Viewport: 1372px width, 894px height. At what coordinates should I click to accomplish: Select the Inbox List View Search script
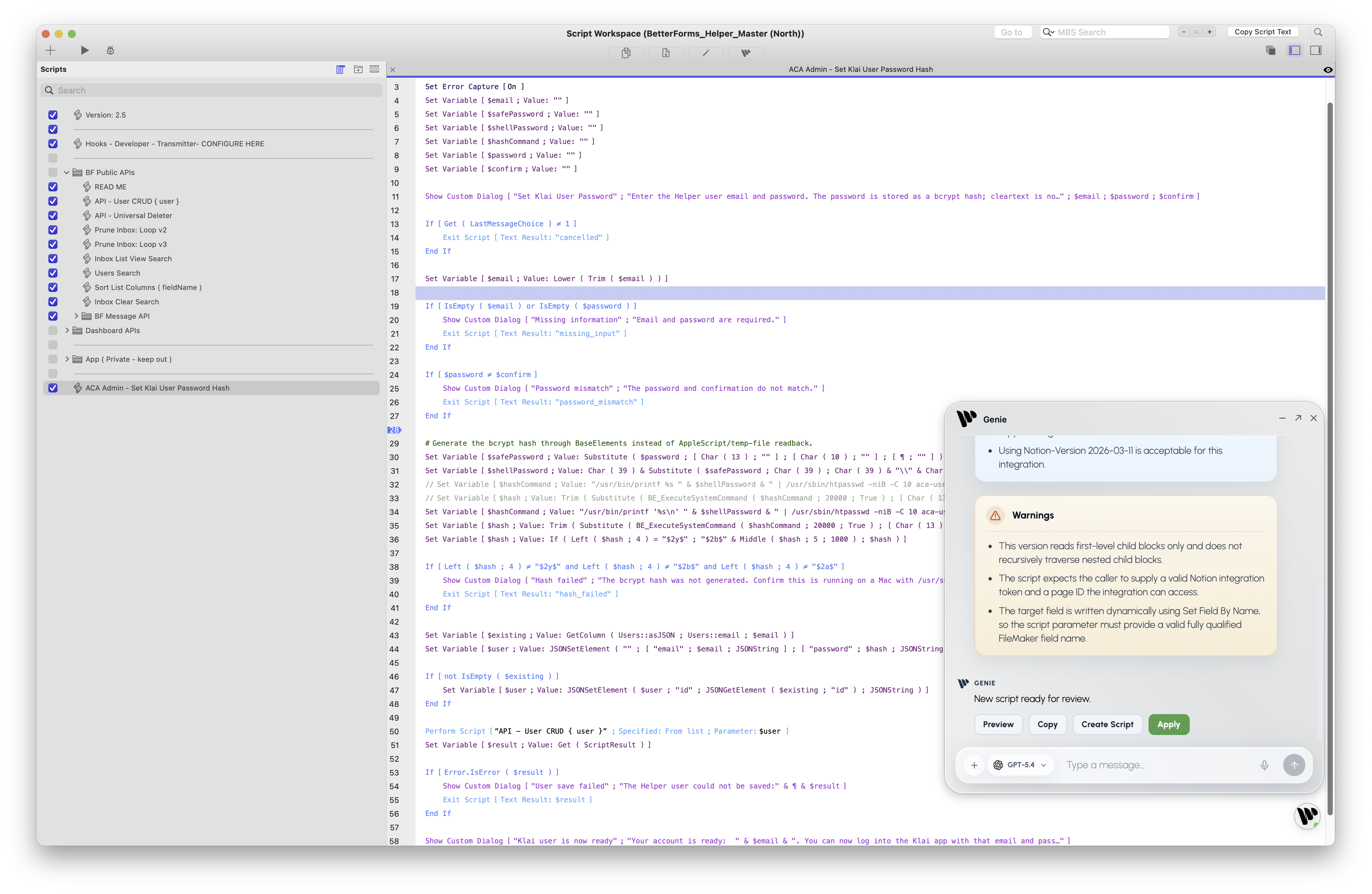pos(133,259)
